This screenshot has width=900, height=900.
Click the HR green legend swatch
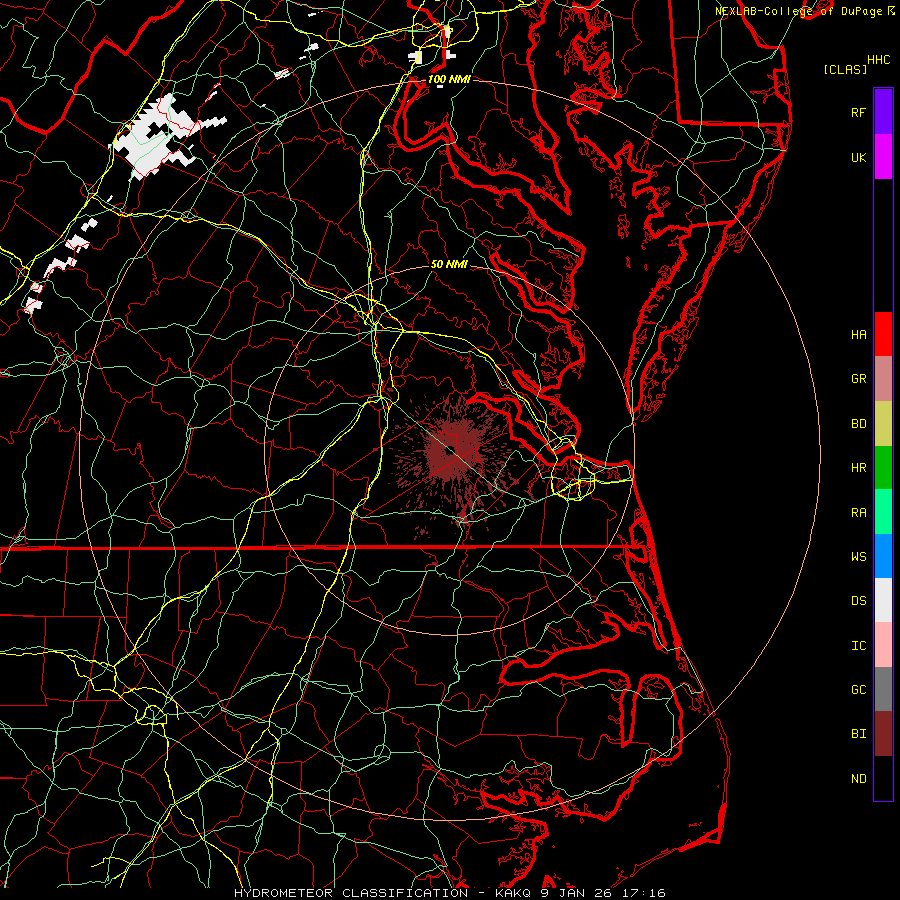point(883,468)
